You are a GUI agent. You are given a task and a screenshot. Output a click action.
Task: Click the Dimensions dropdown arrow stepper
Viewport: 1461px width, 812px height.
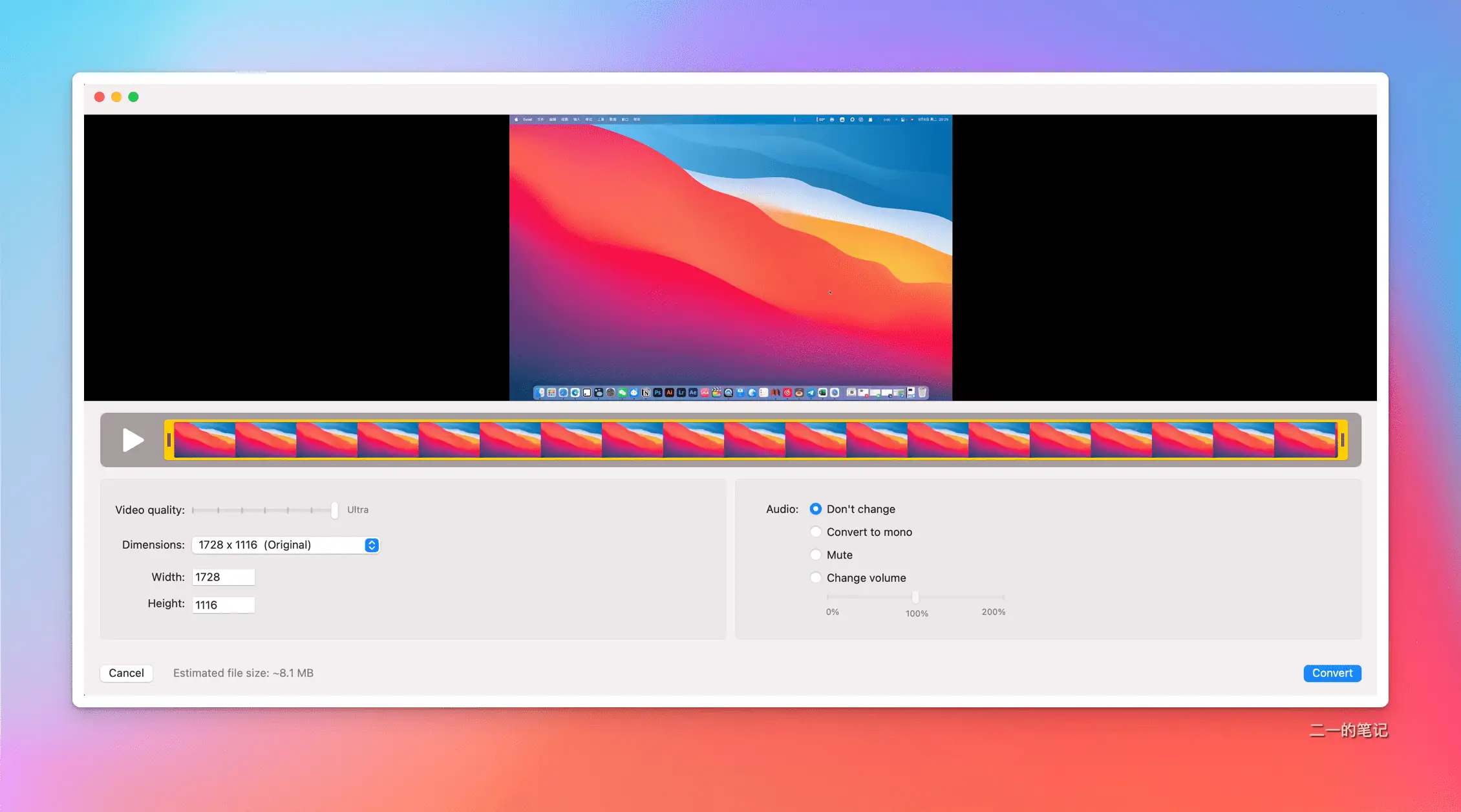tap(372, 545)
